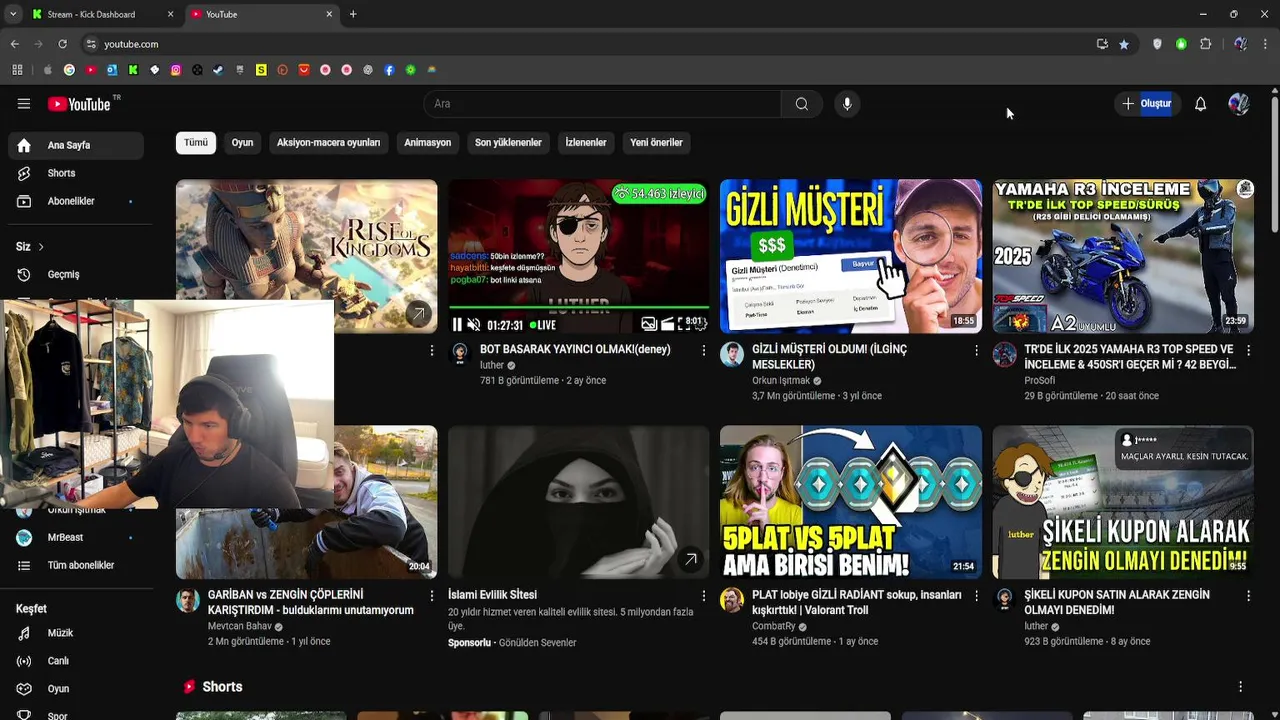The width and height of the screenshot is (1280, 720).
Task: Select the Tümü filter chip
Action: 196,142
